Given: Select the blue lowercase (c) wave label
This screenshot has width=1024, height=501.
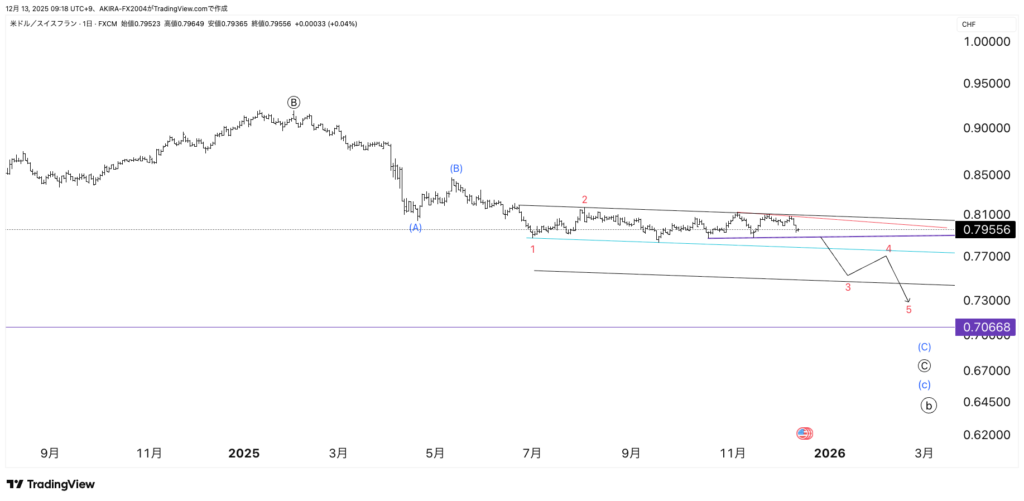Looking at the screenshot, I should tap(924, 385).
